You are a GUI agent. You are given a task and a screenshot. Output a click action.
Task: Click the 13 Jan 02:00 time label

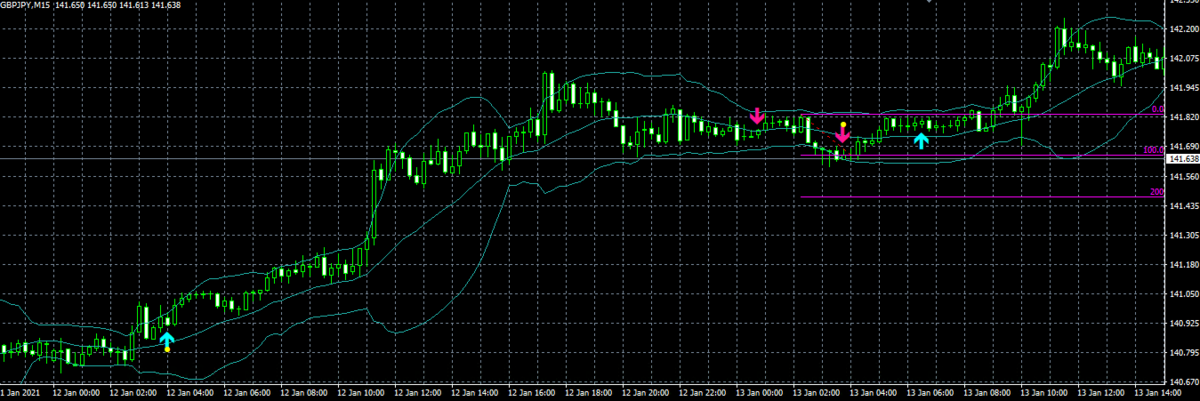818,394
